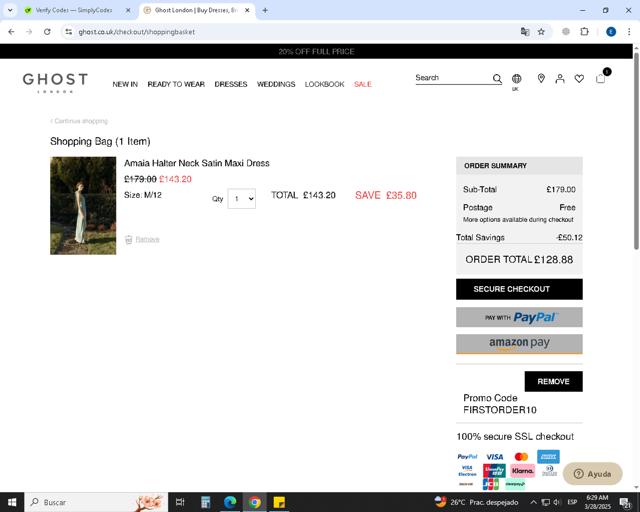The height and width of the screenshot is (512, 640).
Task: Open the tab search chevron
Action: coord(10,10)
